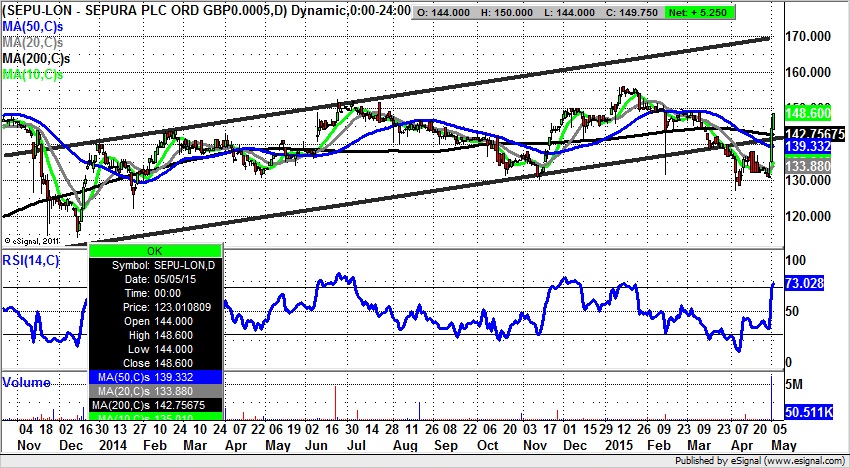Click the 73.028 RSI value marker

pyautogui.click(x=810, y=285)
